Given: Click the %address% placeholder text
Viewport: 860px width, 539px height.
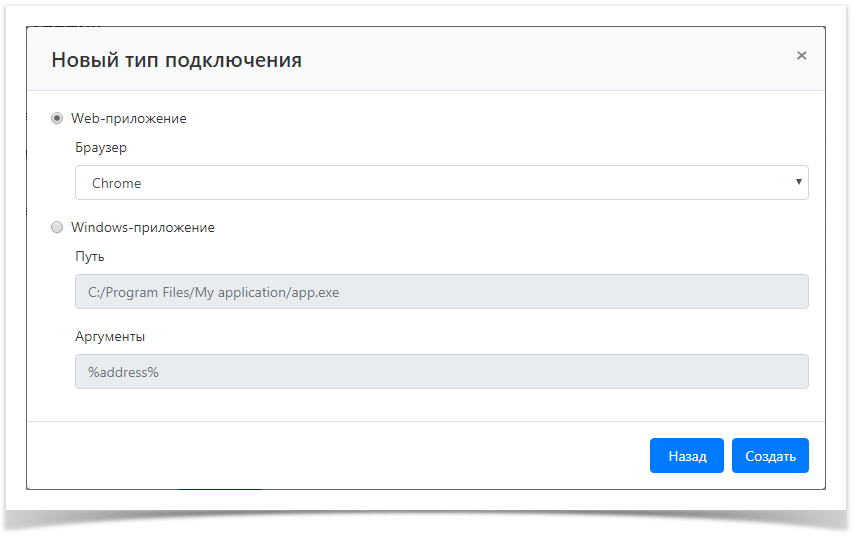Looking at the screenshot, I should coord(123,372).
